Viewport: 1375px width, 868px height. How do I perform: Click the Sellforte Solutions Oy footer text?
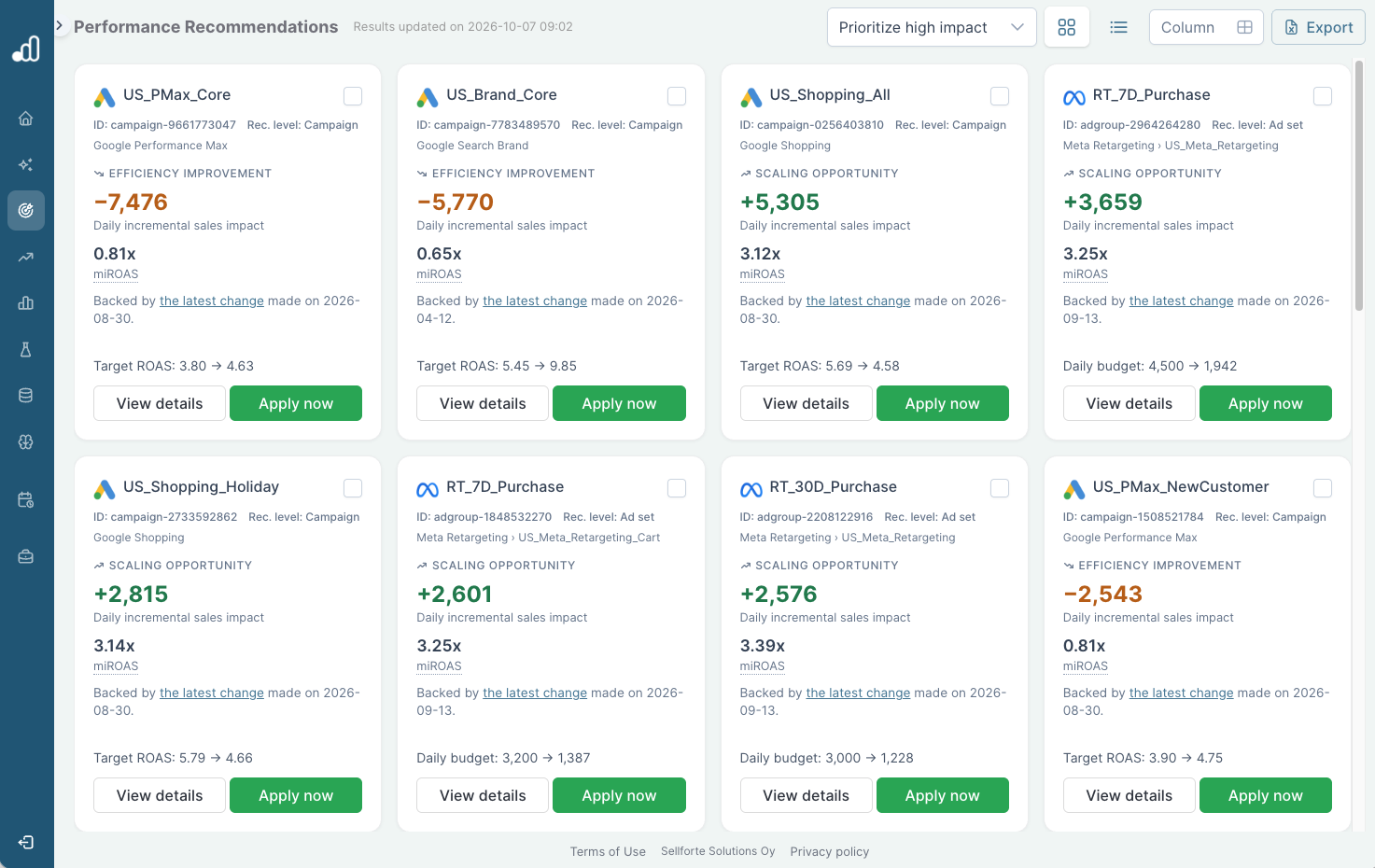(x=718, y=851)
